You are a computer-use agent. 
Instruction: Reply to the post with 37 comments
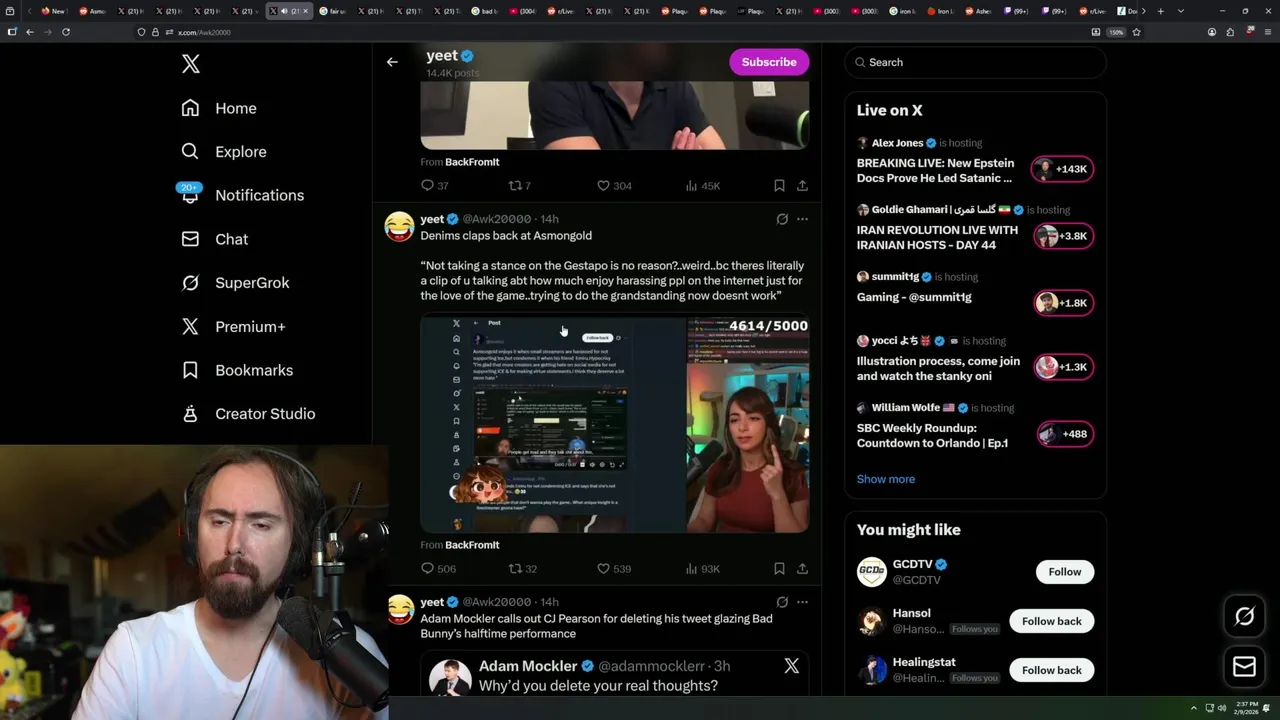pyautogui.click(x=434, y=186)
